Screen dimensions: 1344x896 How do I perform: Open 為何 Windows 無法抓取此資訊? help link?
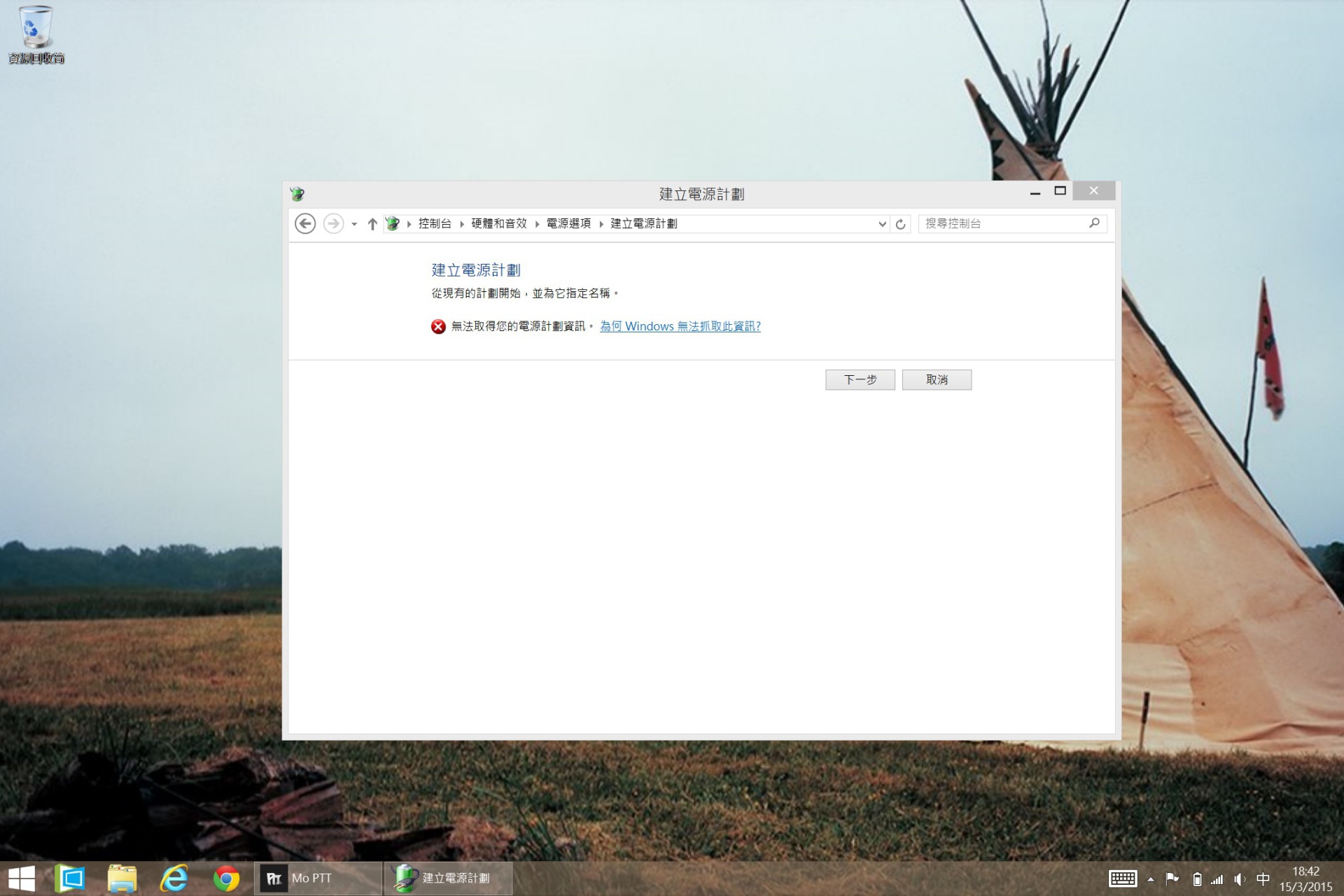[x=680, y=326]
